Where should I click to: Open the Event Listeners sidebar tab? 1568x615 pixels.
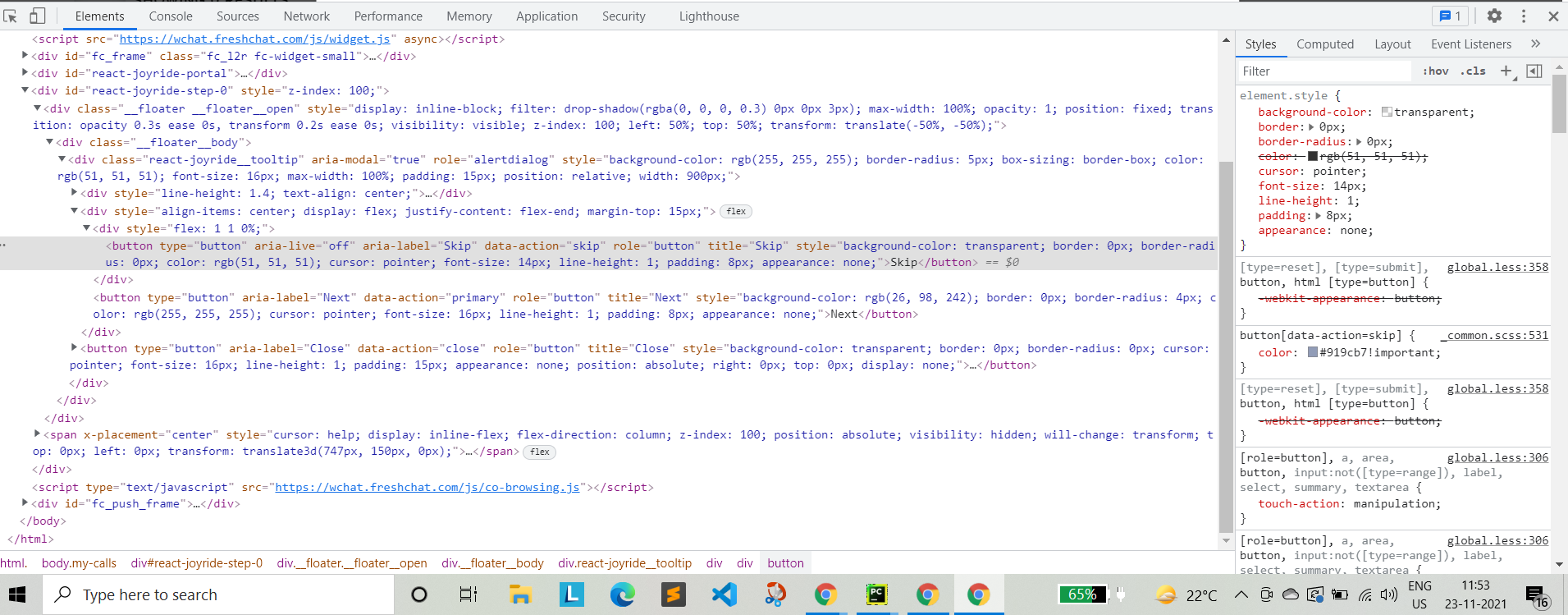pos(1471,44)
